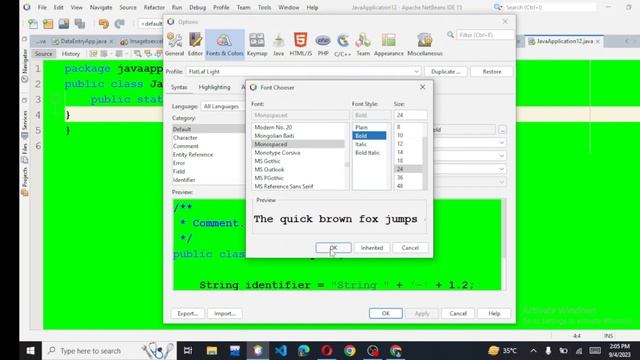Click the Redo toolbar icon
The image size is (640, 360).
(x=119, y=24)
